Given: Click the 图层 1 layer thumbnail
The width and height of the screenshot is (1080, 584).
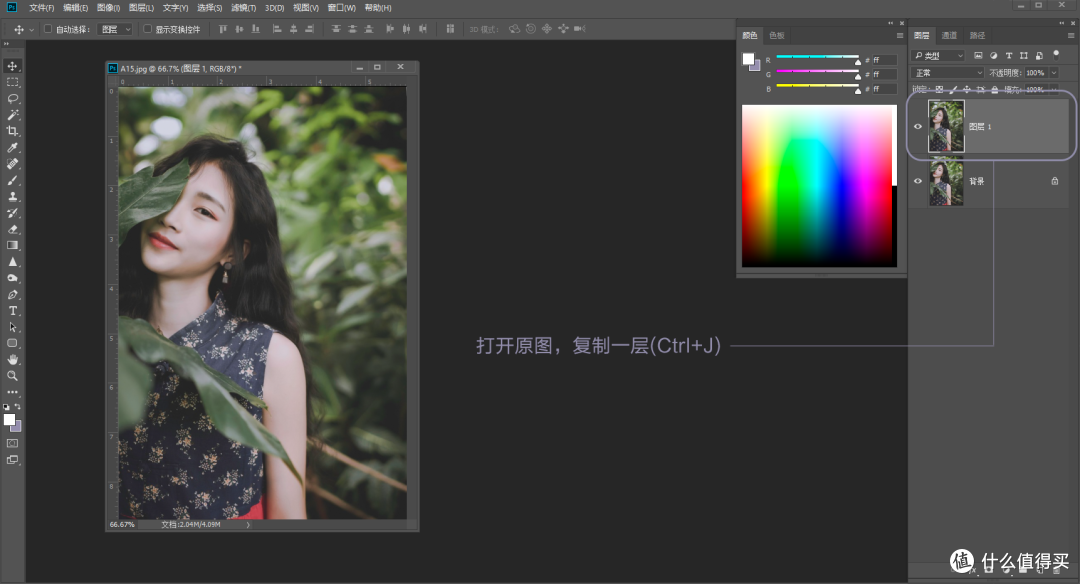Looking at the screenshot, I should point(946,126).
